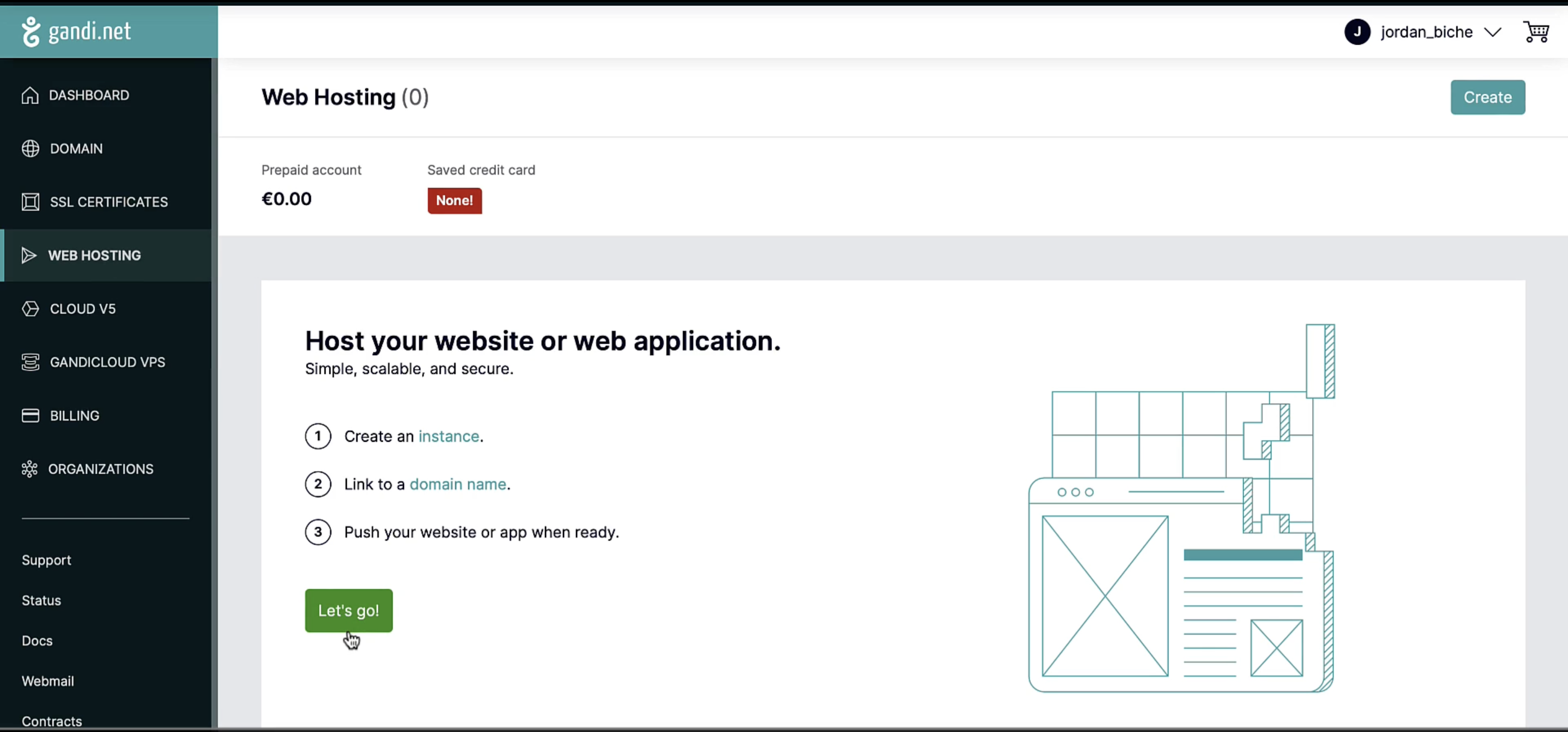The image size is (1568, 732).
Task: Open the Webmail link
Action: (47, 681)
